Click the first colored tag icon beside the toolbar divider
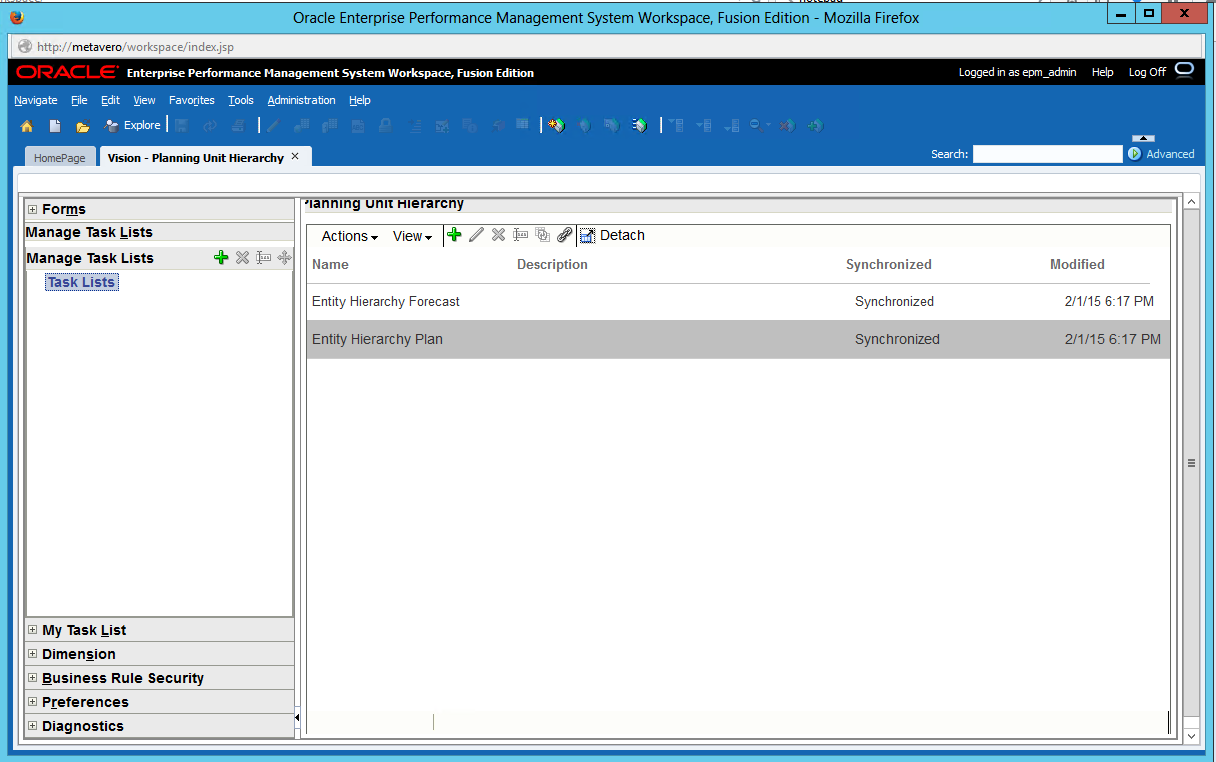 557,126
